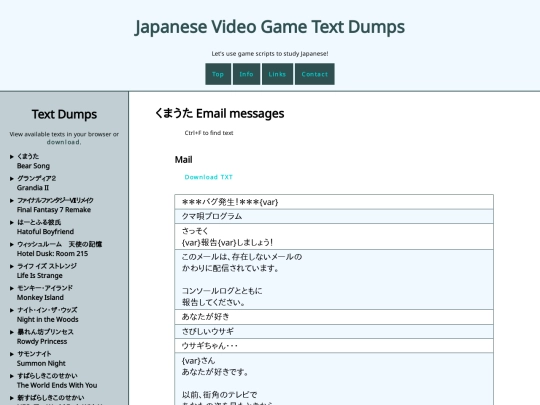The height and width of the screenshot is (405, 540).
Task: Click the Download TXT link
Action: coord(209,177)
